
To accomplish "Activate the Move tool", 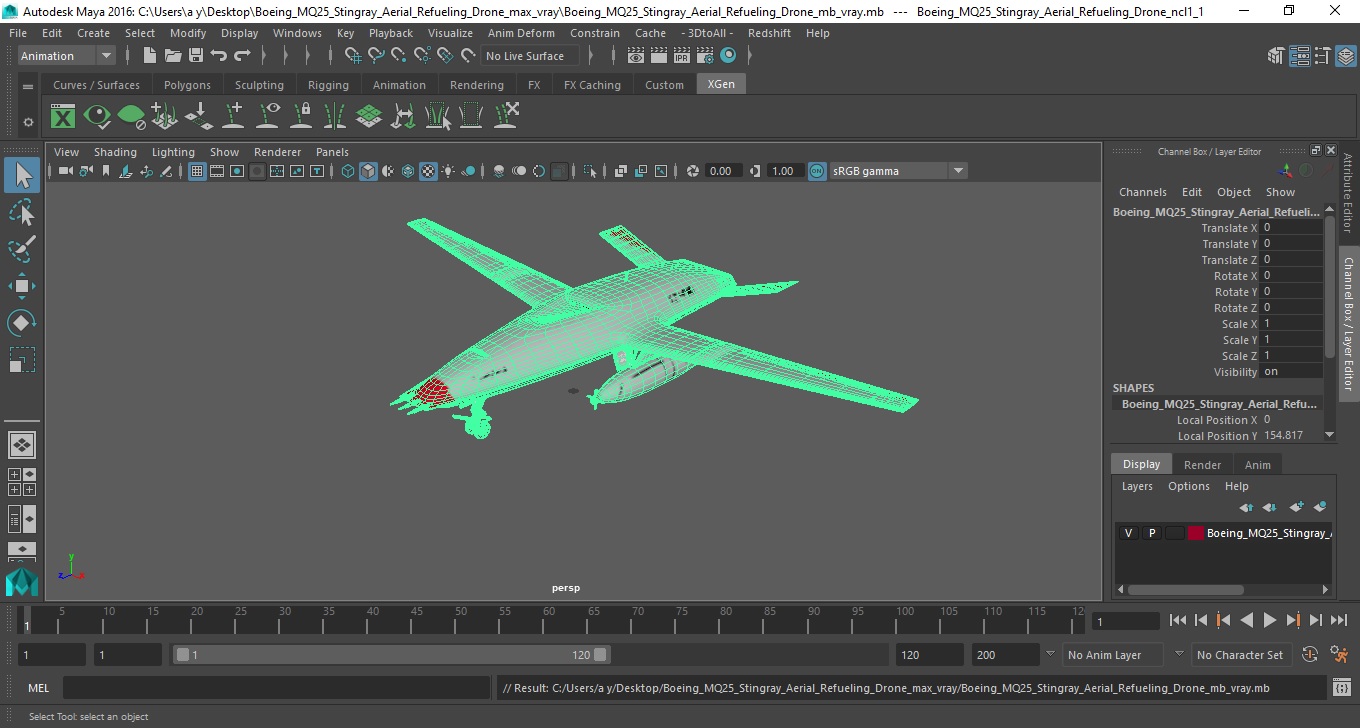I will [22, 286].
